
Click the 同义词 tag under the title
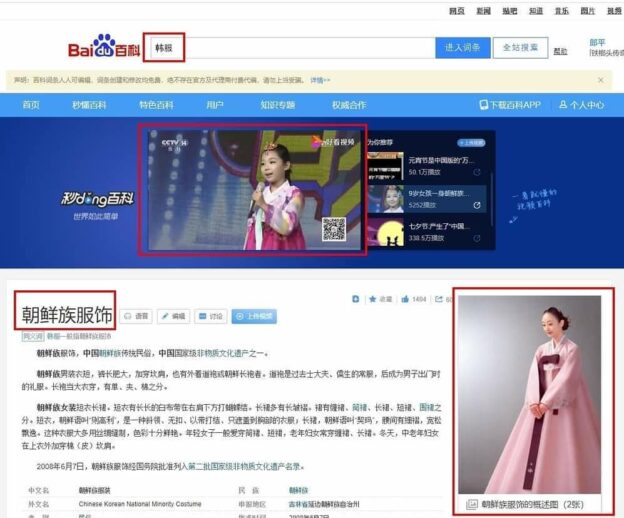33,337
